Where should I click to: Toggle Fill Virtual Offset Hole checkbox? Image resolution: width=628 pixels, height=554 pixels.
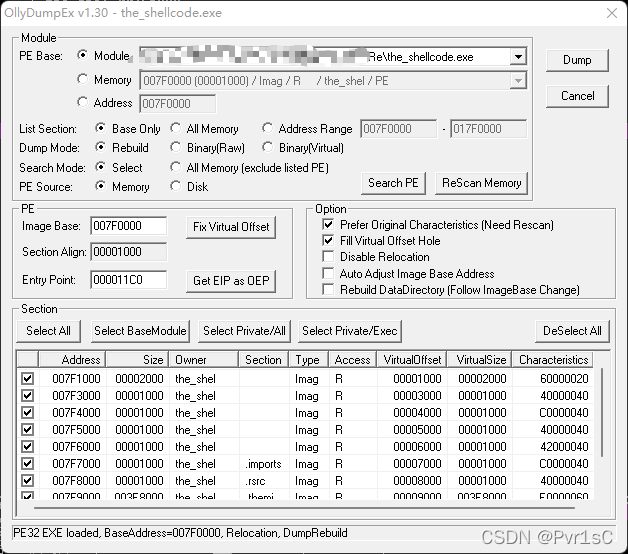click(x=328, y=240)
